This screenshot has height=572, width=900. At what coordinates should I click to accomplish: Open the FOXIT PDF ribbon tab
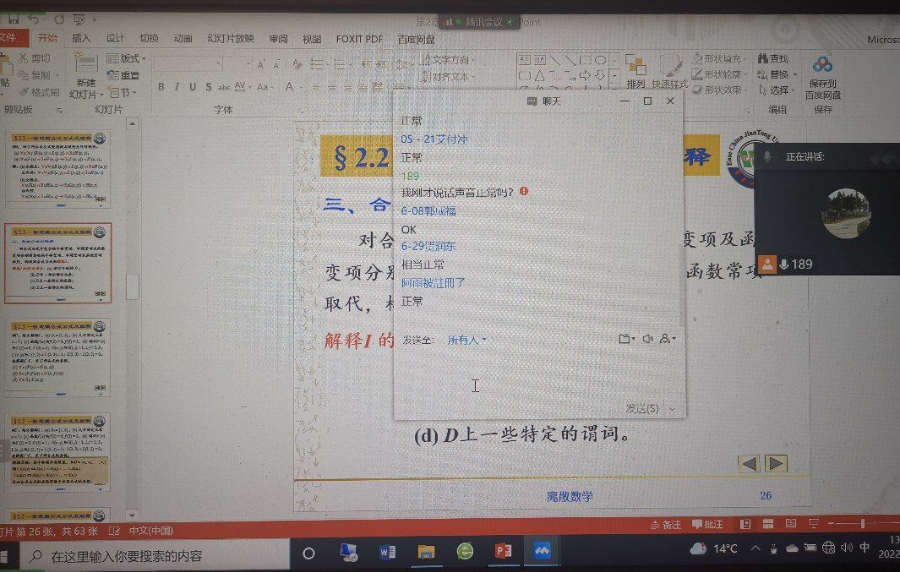coord(359,39)
